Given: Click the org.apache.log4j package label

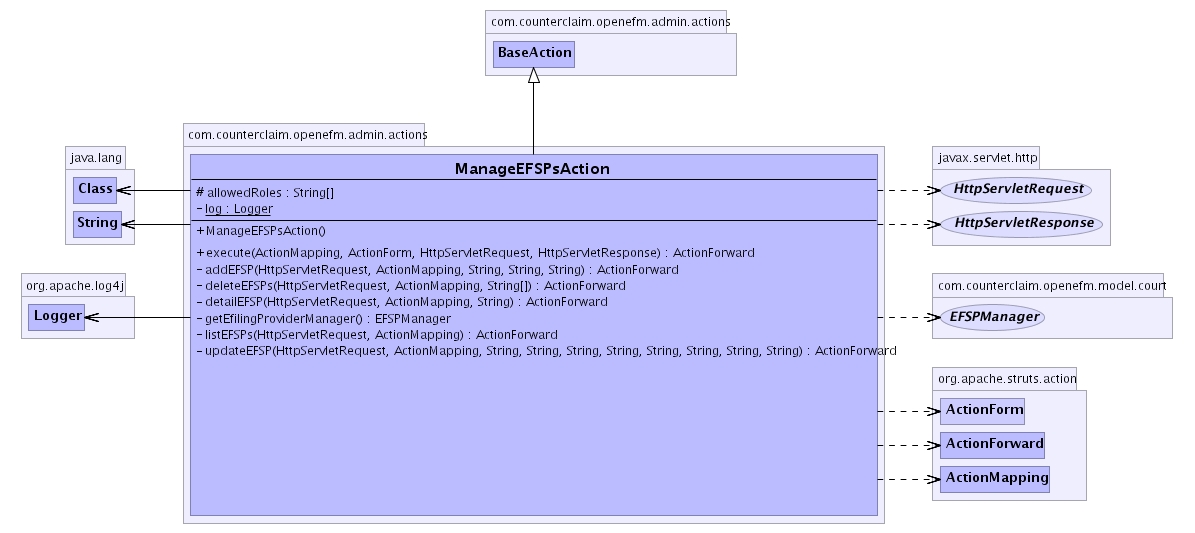Looking at the screenshot, I should tap(73, 285).
